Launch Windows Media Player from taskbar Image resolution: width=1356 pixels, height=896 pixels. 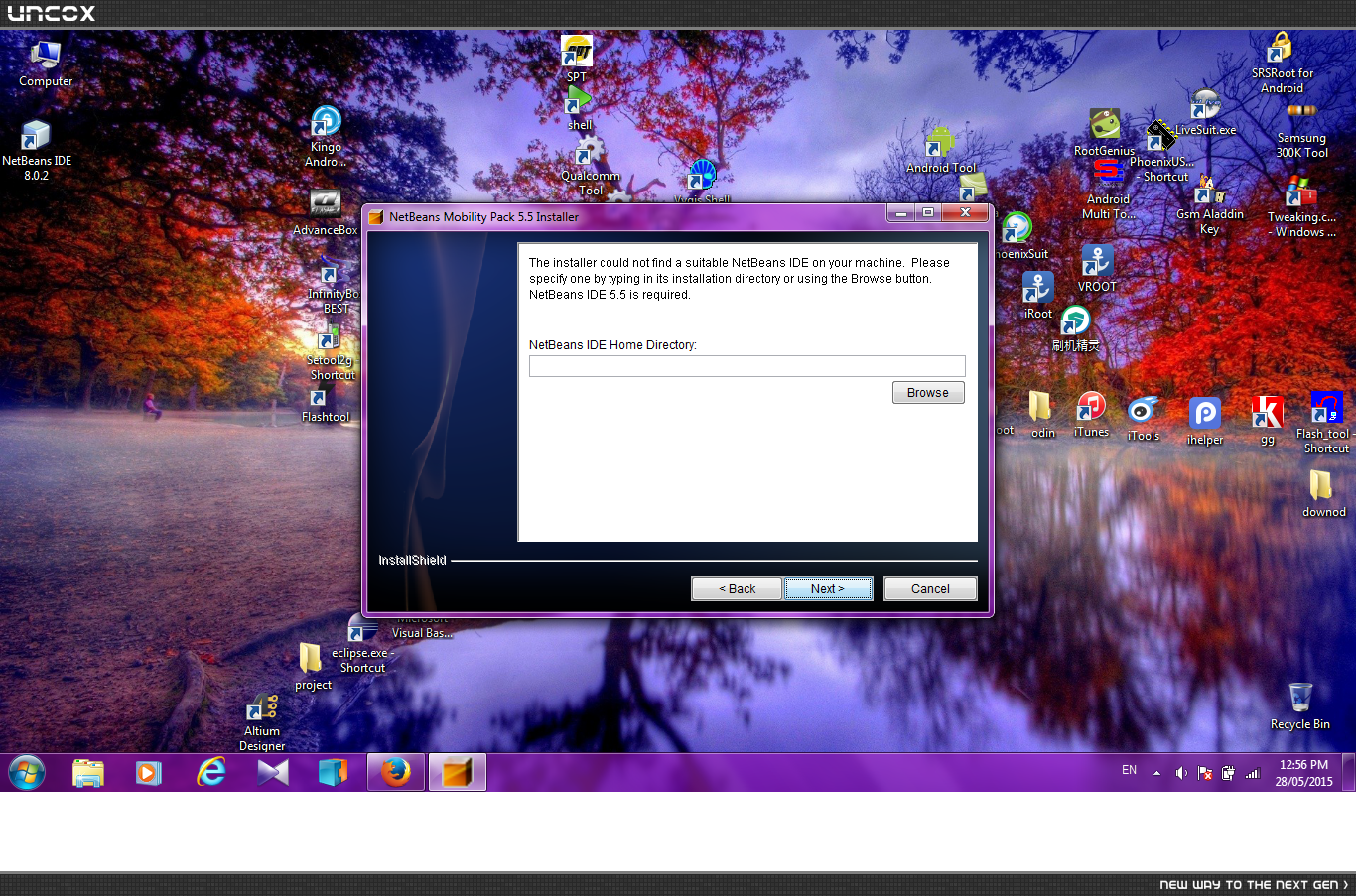click(149, 772)
